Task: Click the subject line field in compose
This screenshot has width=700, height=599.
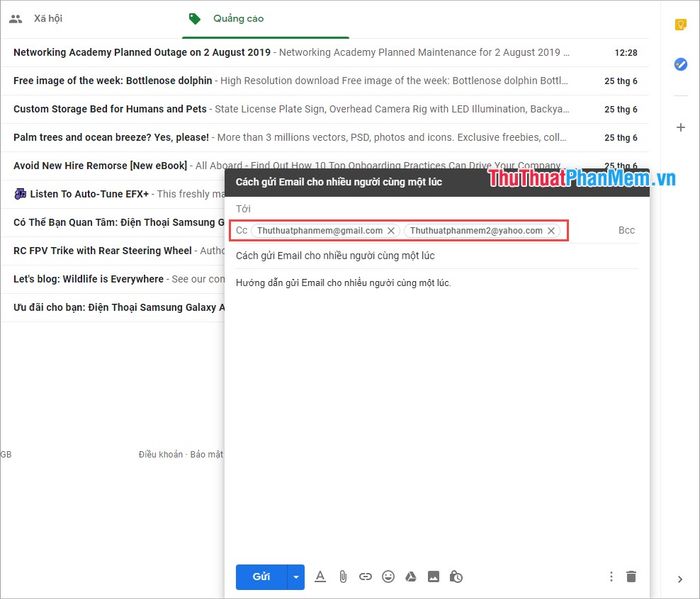Action: point(437,256)
